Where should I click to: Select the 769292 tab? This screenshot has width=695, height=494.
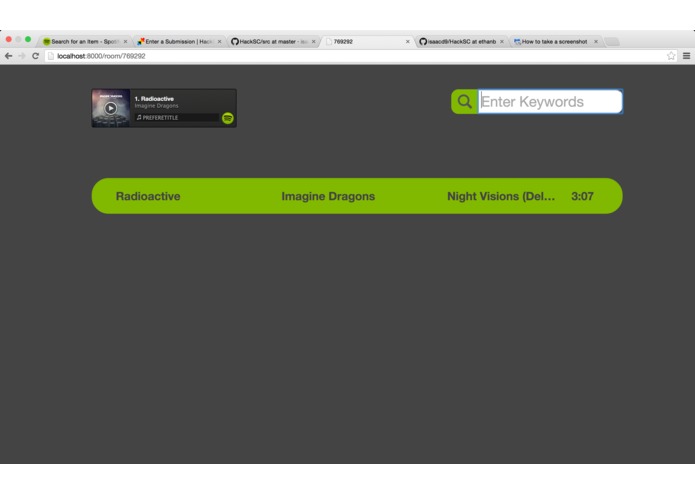point(367,42)
